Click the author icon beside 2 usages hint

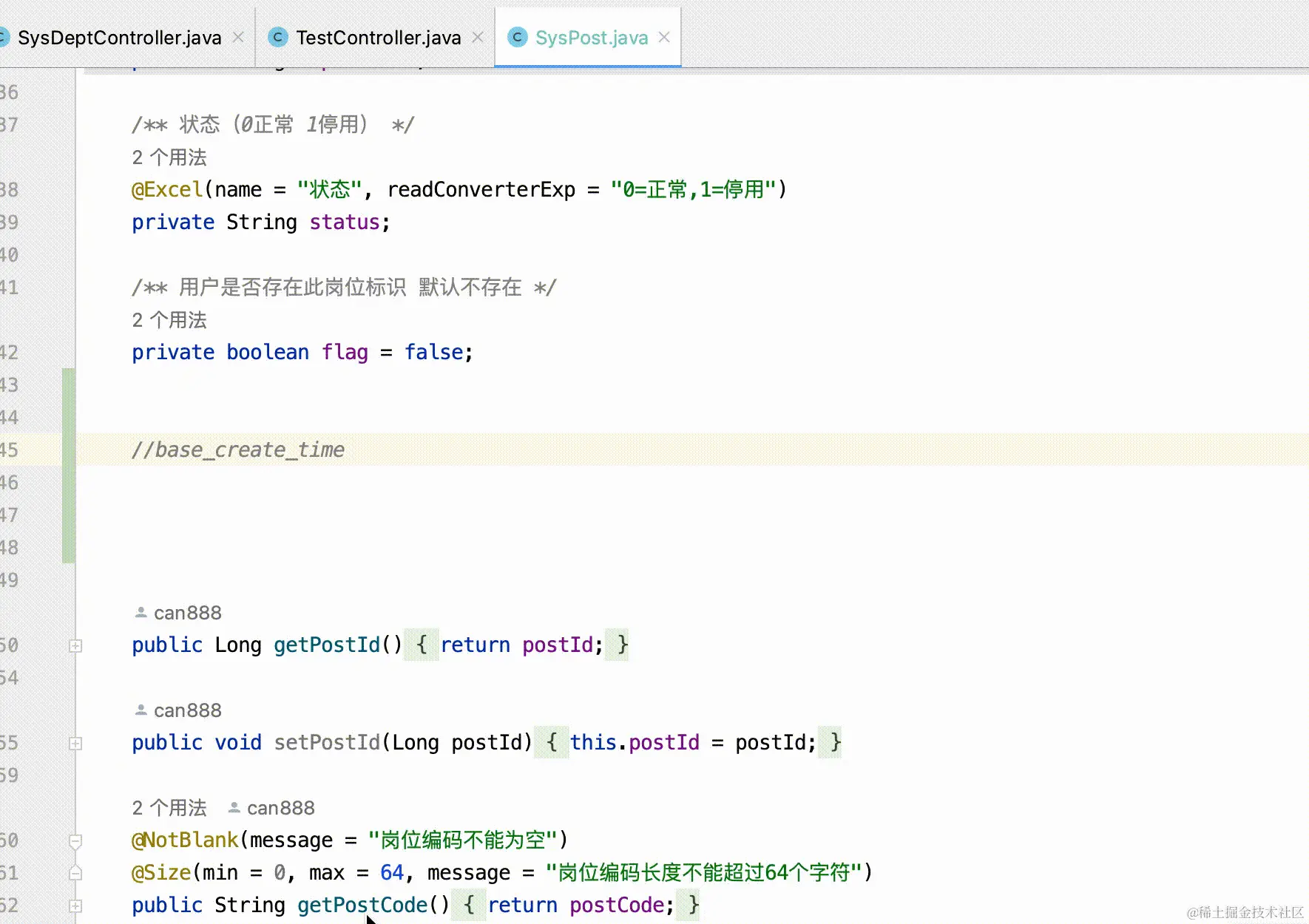tap(234, 808)
